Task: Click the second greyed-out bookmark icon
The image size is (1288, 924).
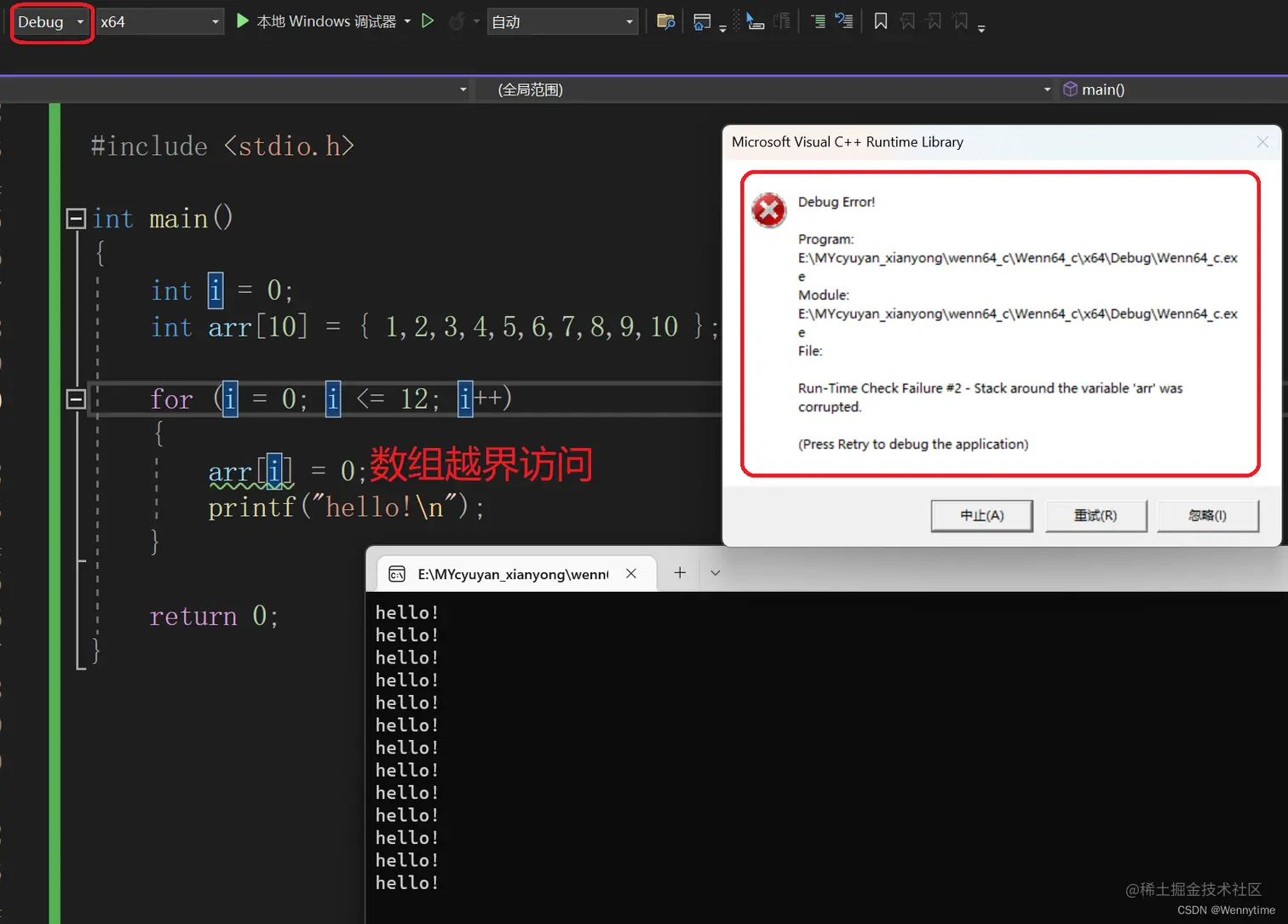Action: tap(934, 21)
